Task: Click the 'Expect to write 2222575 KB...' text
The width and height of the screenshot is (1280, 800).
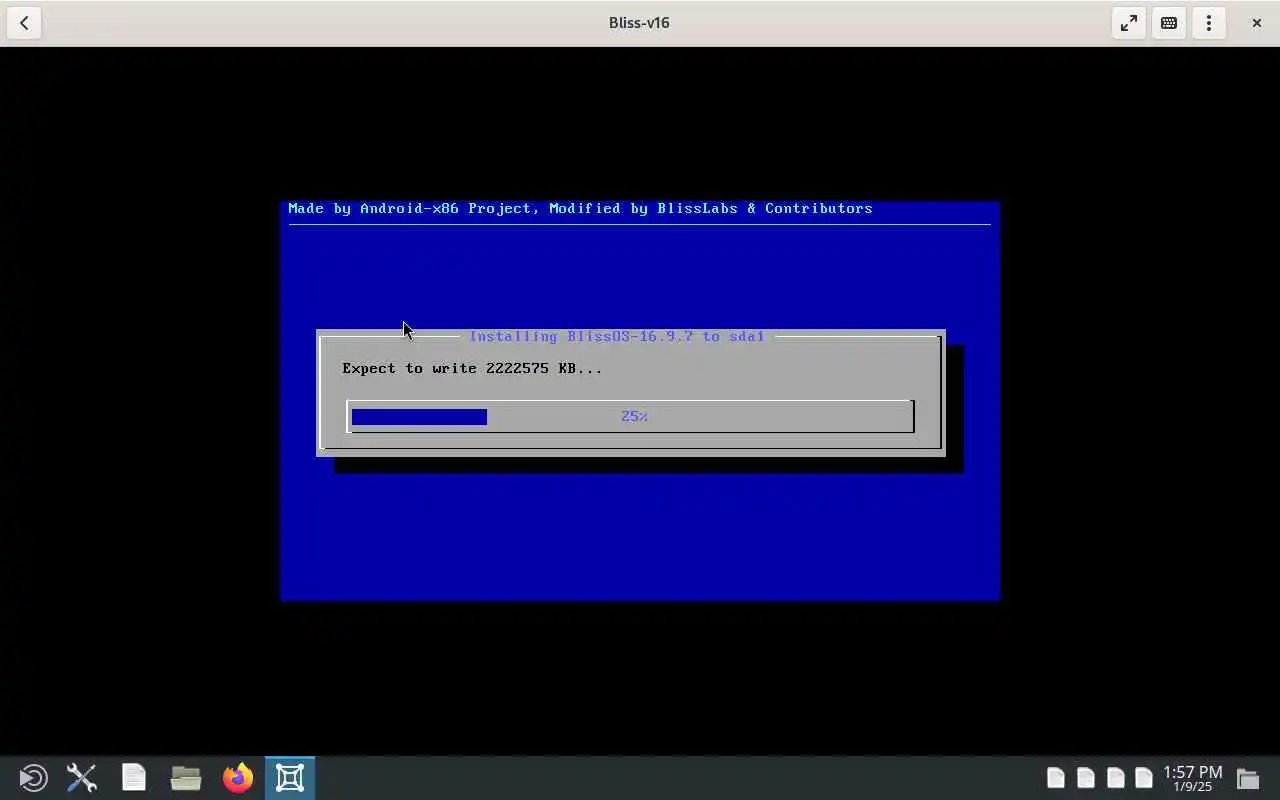Action: 472,368
